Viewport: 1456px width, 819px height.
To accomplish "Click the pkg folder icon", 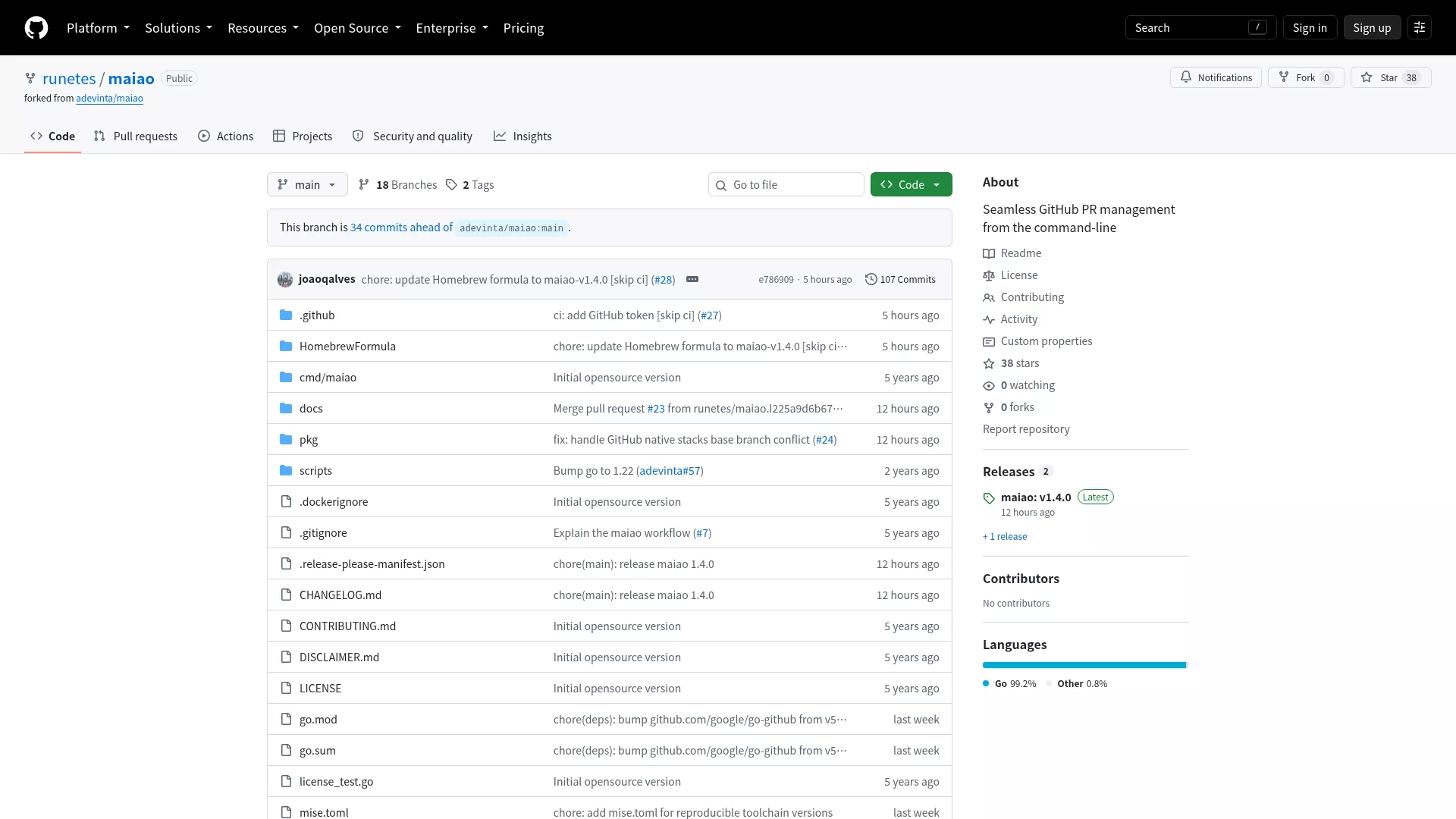I will [x=286, y=440].
